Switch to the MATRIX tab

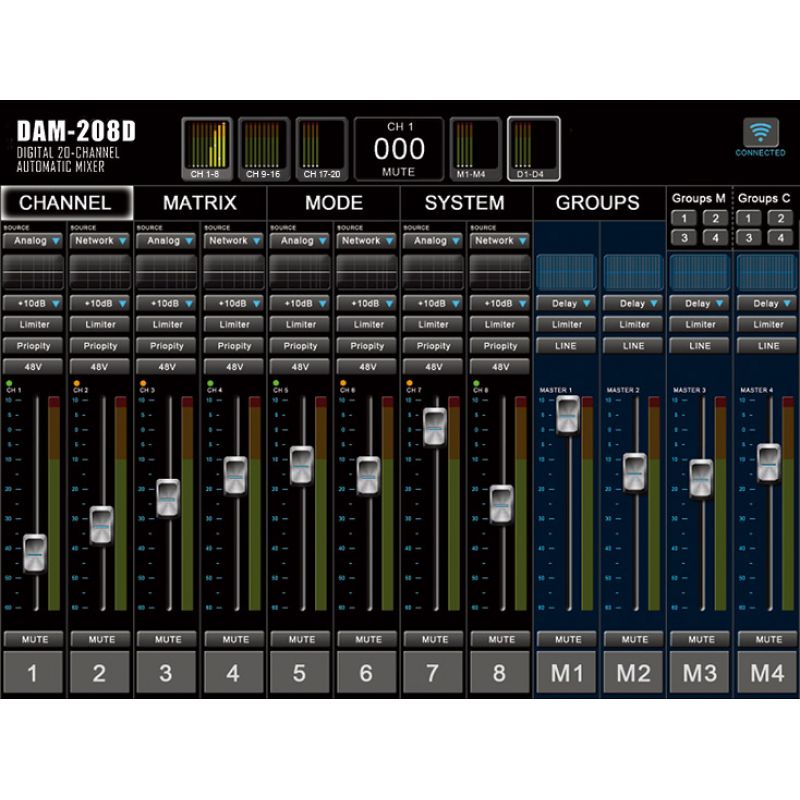point(200,203)
